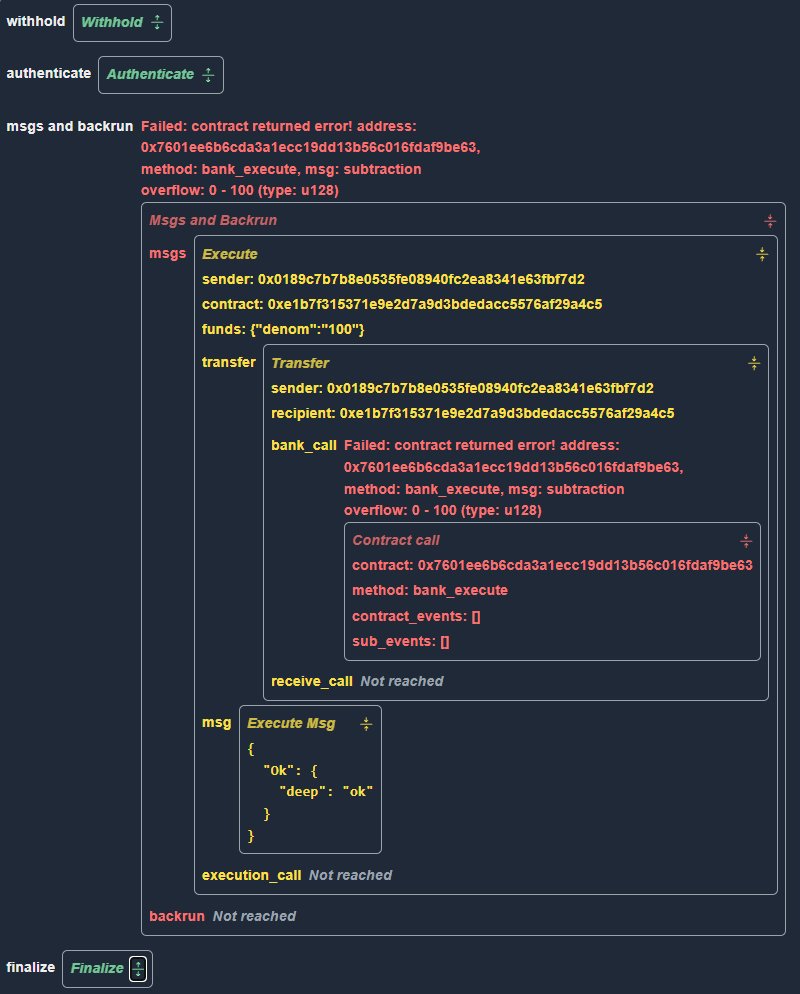Click the bank_call field label
800x994 pixels.
tap(304, 446)
